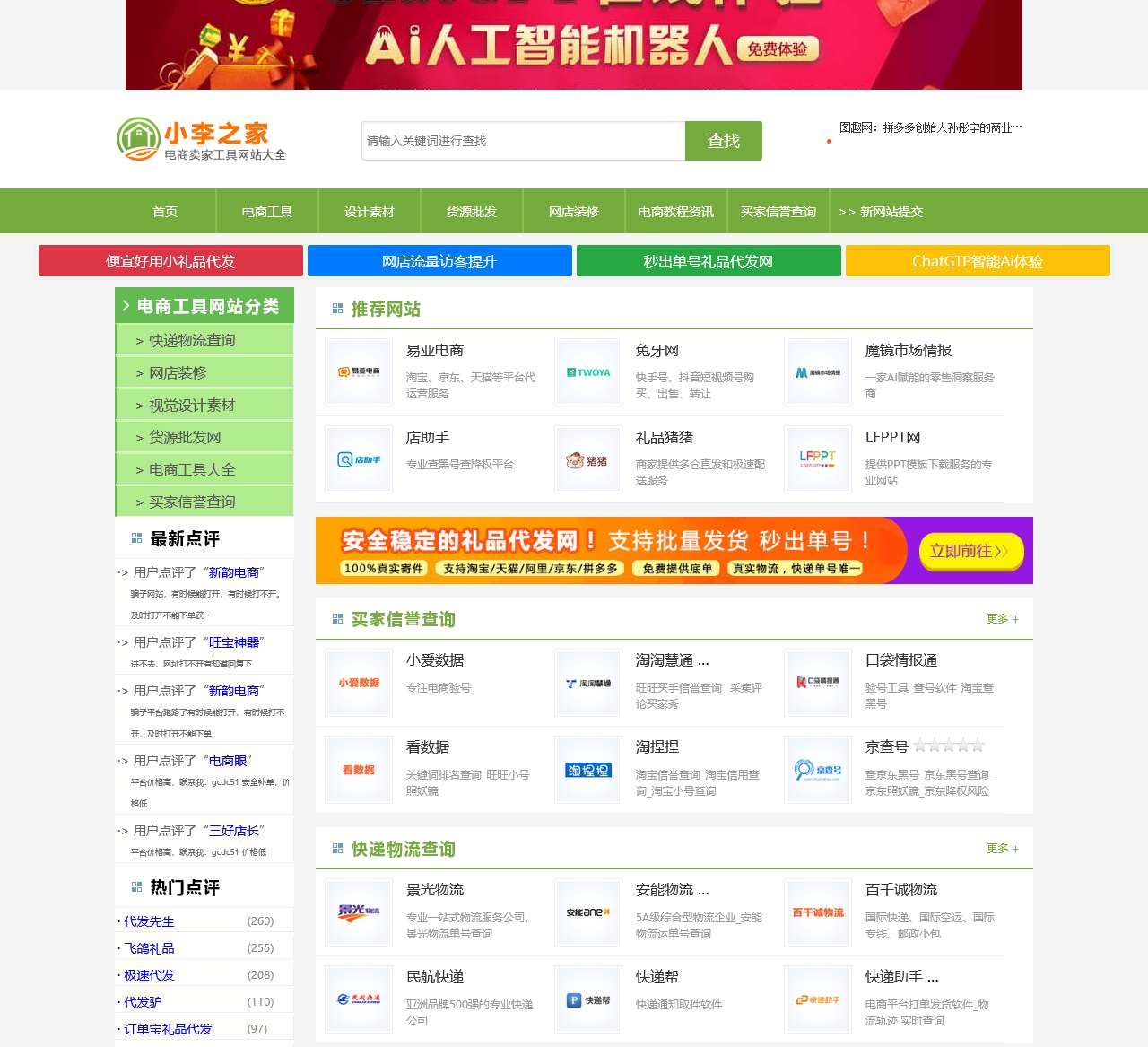Open the 易亚电商 site title link

(435, 351)
